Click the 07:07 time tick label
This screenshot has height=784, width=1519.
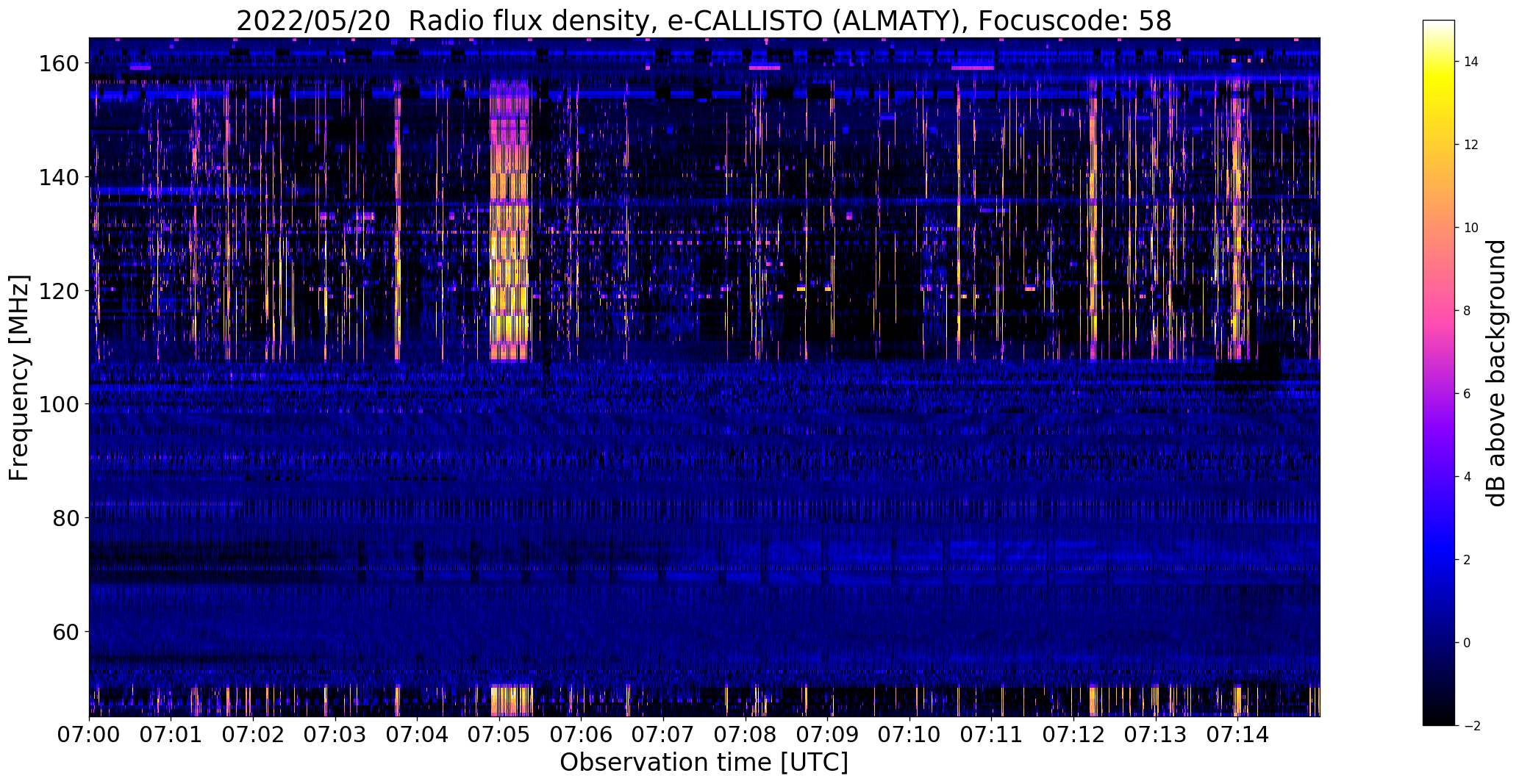pos(663,733)
